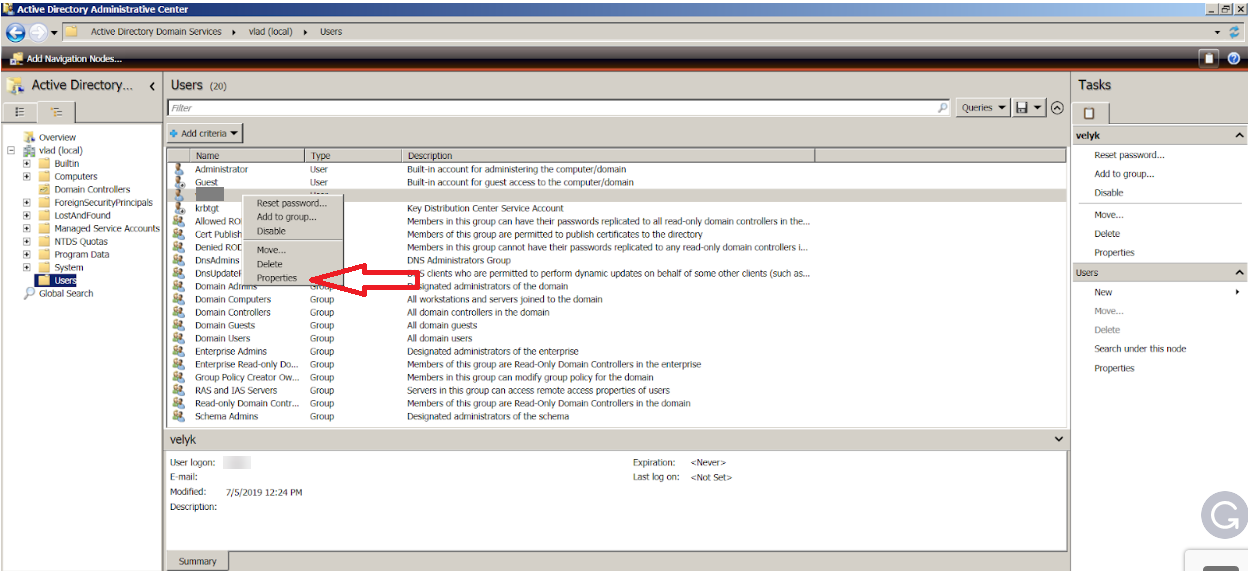This screenshot has height=571, width=1248.
Task: Expand the Computers tree node
Action: (28, 176)
